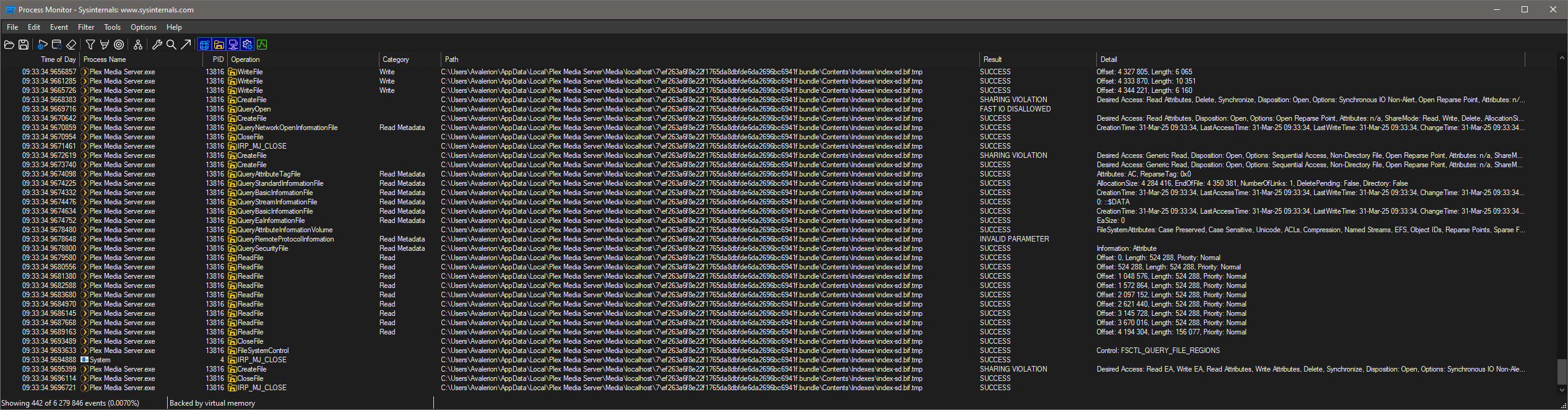Open a saved log file using the Open toolbar icon
Screen dimensions: 1568x410
(x=9, y=45)
